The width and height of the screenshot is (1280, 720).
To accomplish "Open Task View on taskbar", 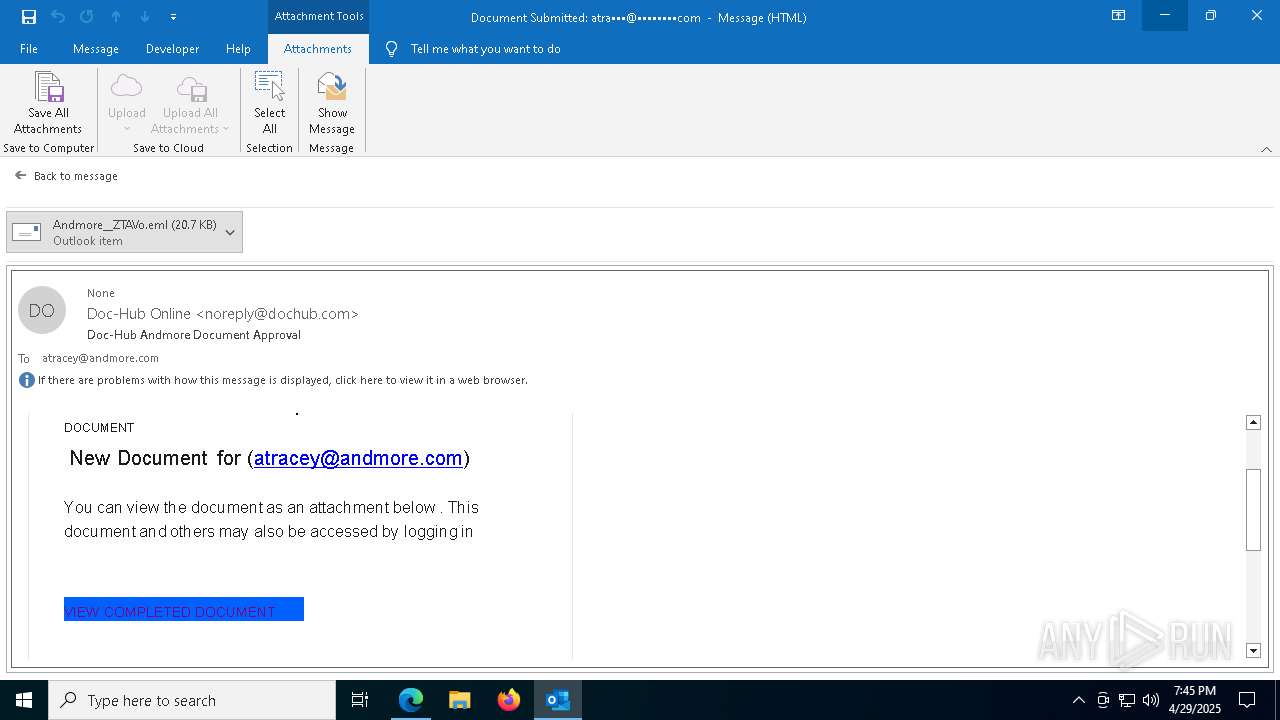I will [x=360, y=700].
